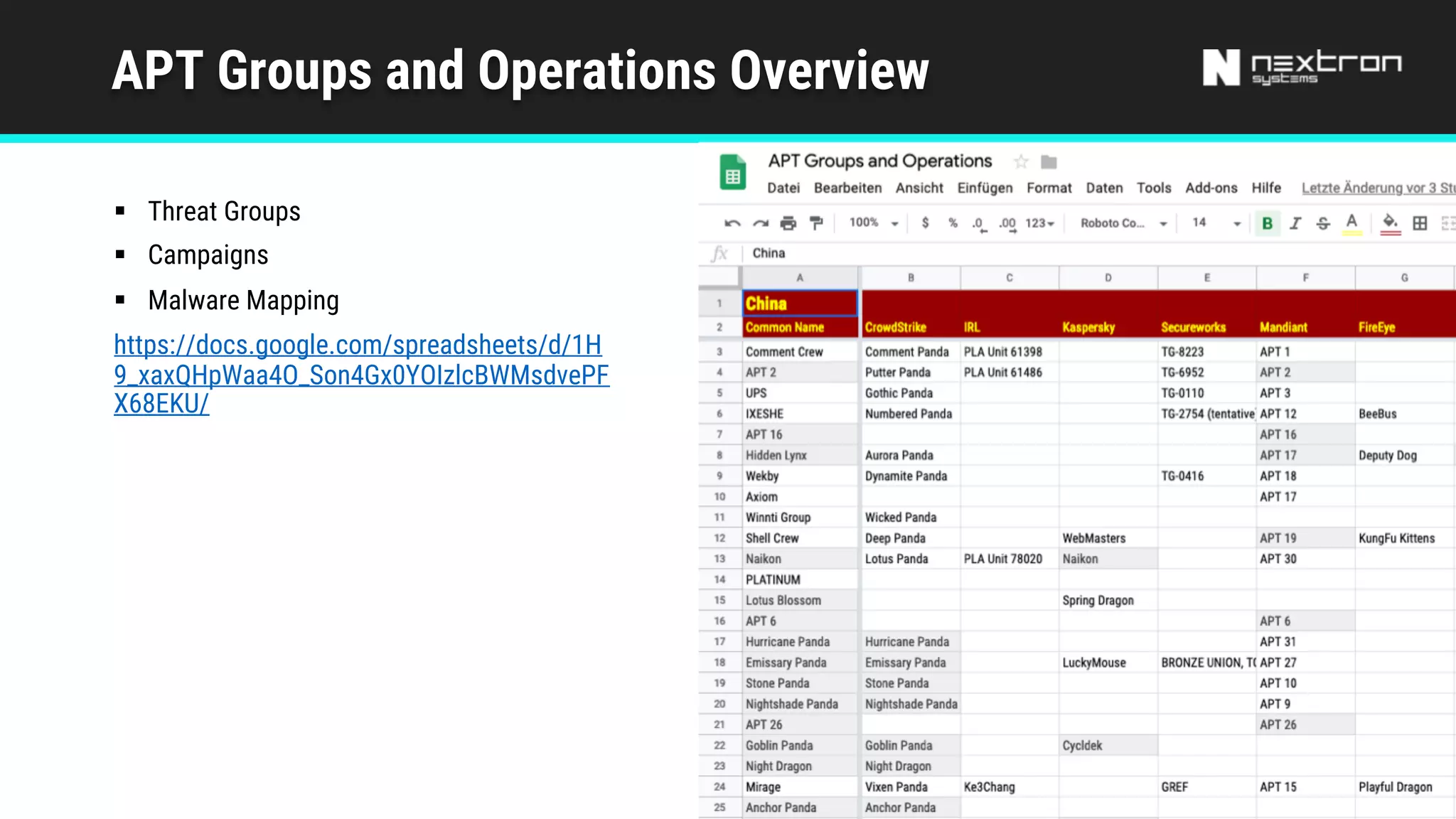Open the 123 number format dropdown
The image size is (1456, 819).
pyautogui.click(x=1039, y=223)
